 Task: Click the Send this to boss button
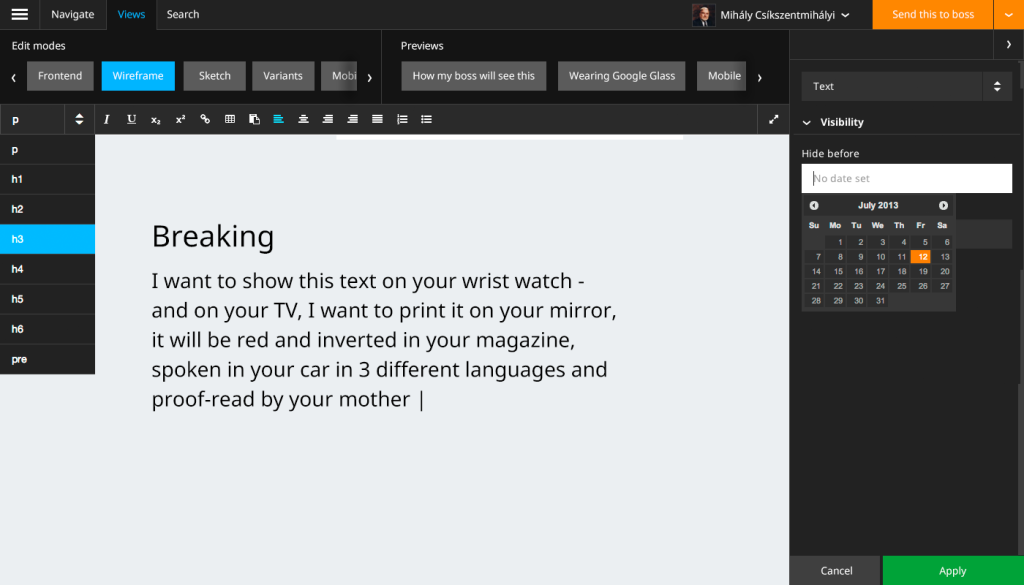tap(932, 14)
